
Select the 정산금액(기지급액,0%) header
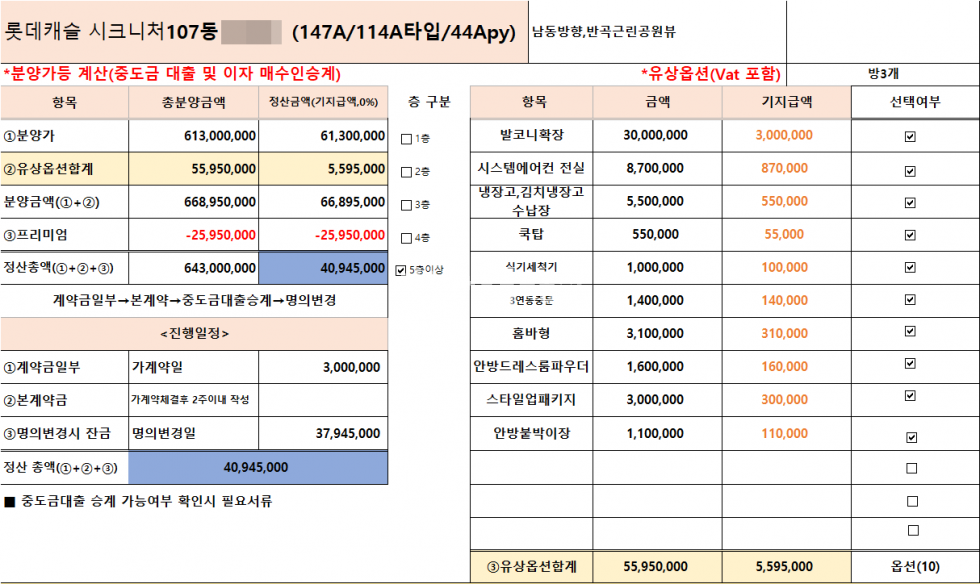tap(323, 103)
